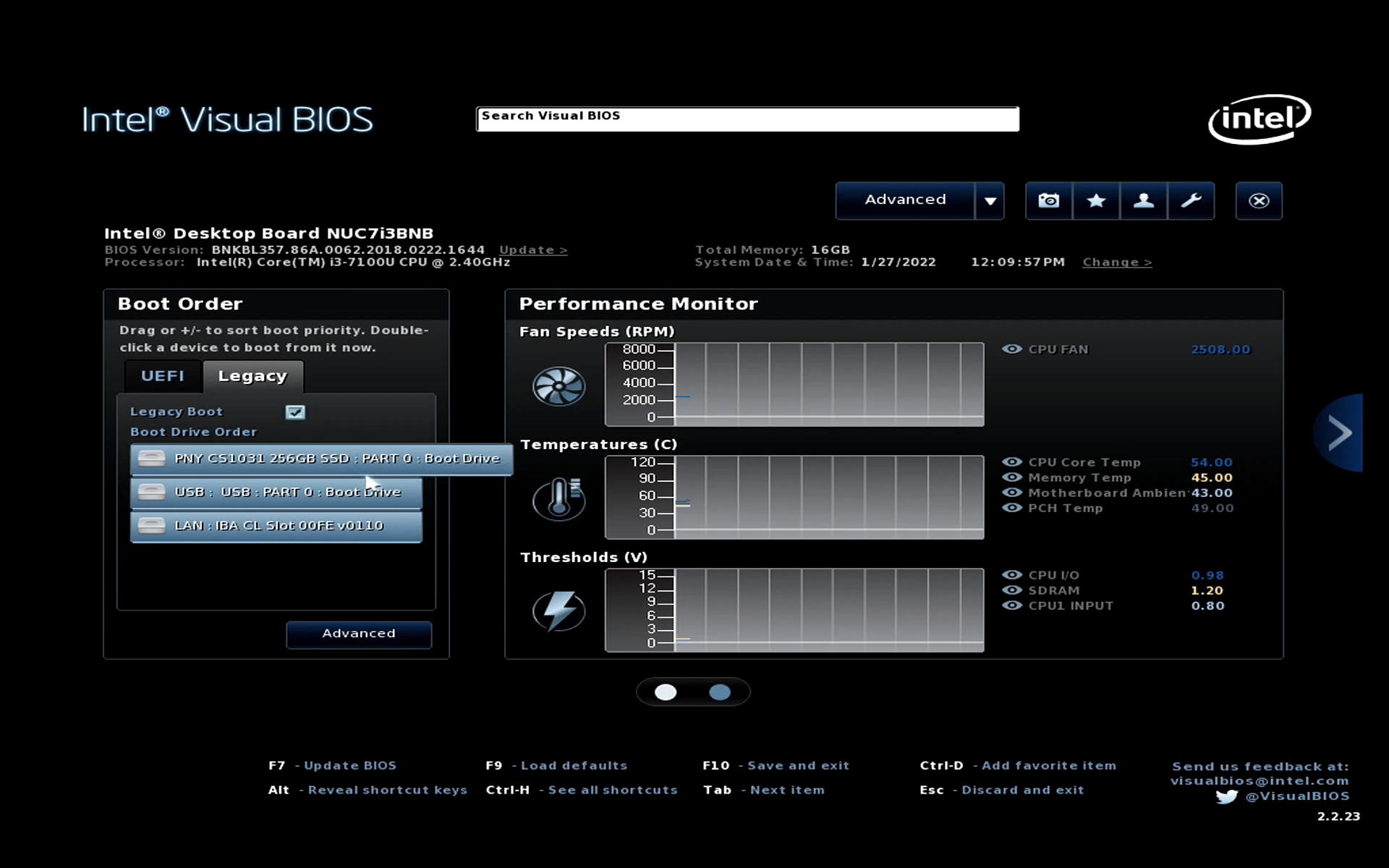Click the thermometer temperatures icon
The image size is (1389, 868).
558,498
